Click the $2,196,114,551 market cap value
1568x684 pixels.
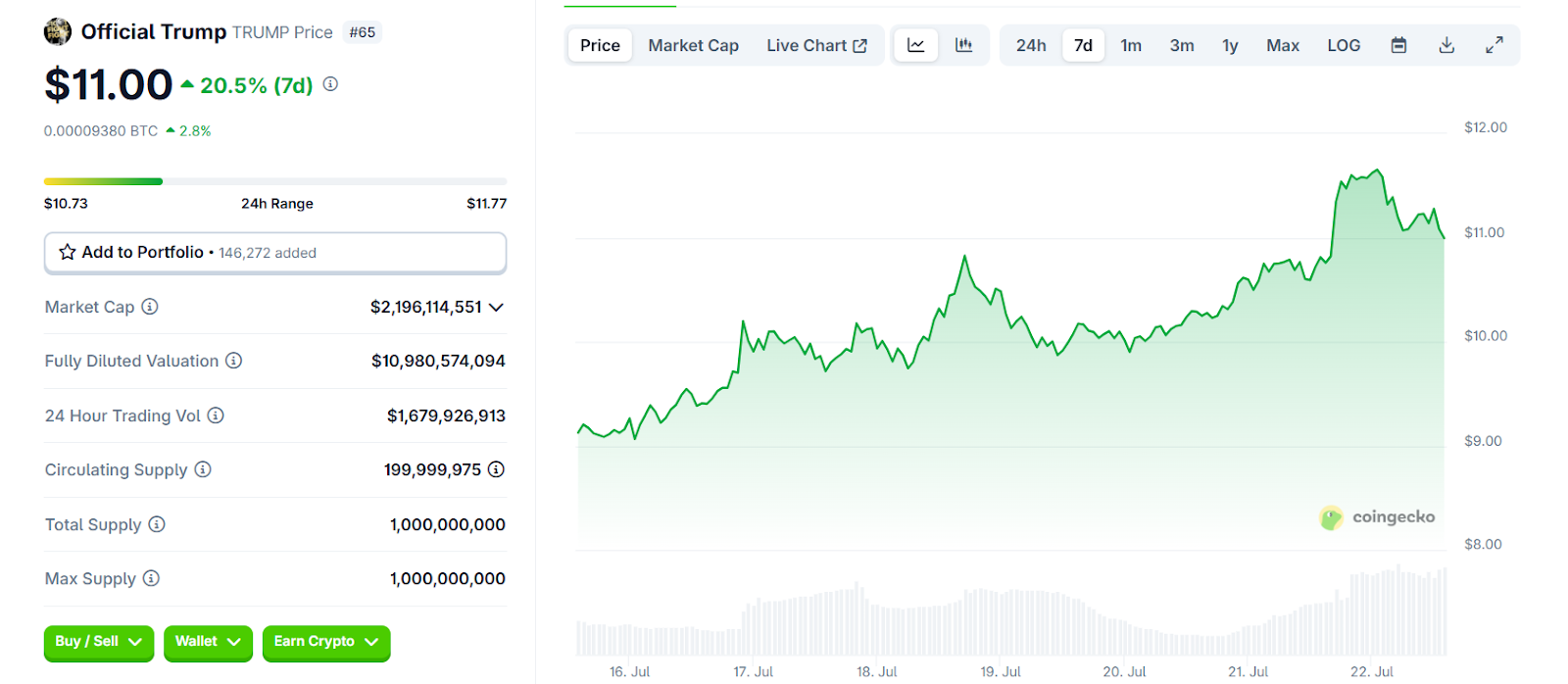pyautogui.click(x=426, y=307)
